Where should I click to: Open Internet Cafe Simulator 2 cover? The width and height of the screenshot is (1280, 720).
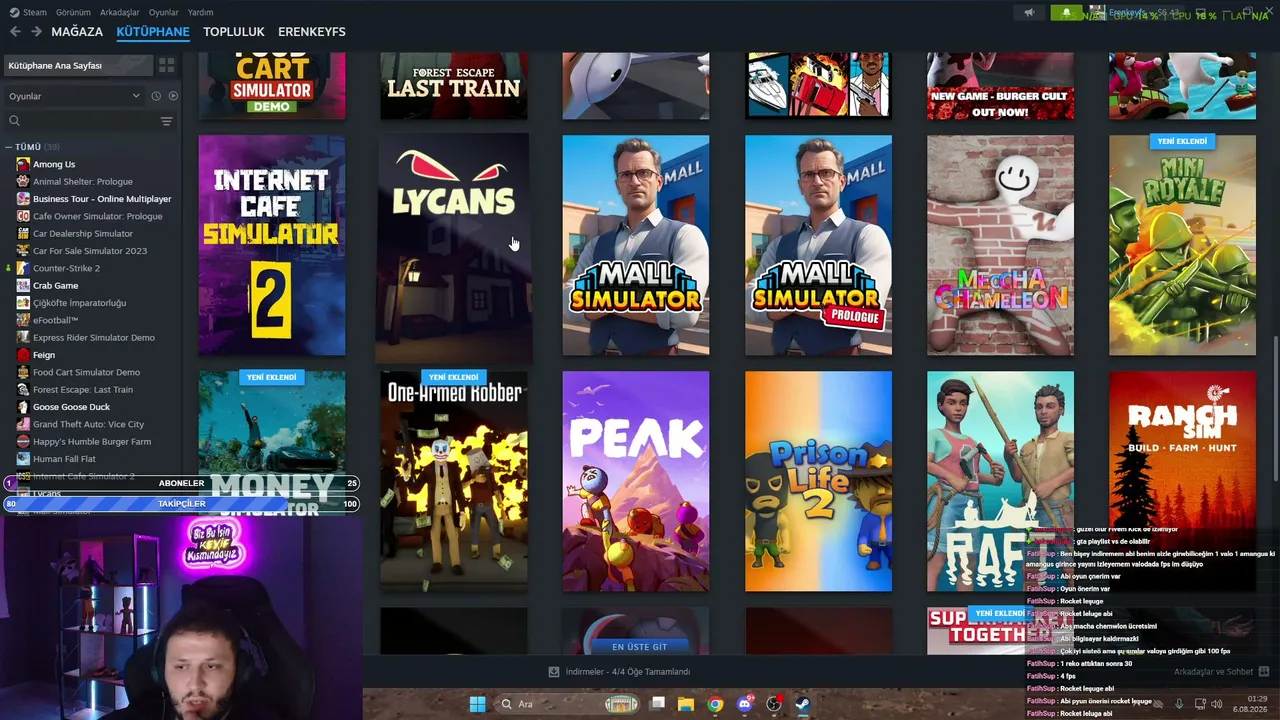[x=272, y=245]
